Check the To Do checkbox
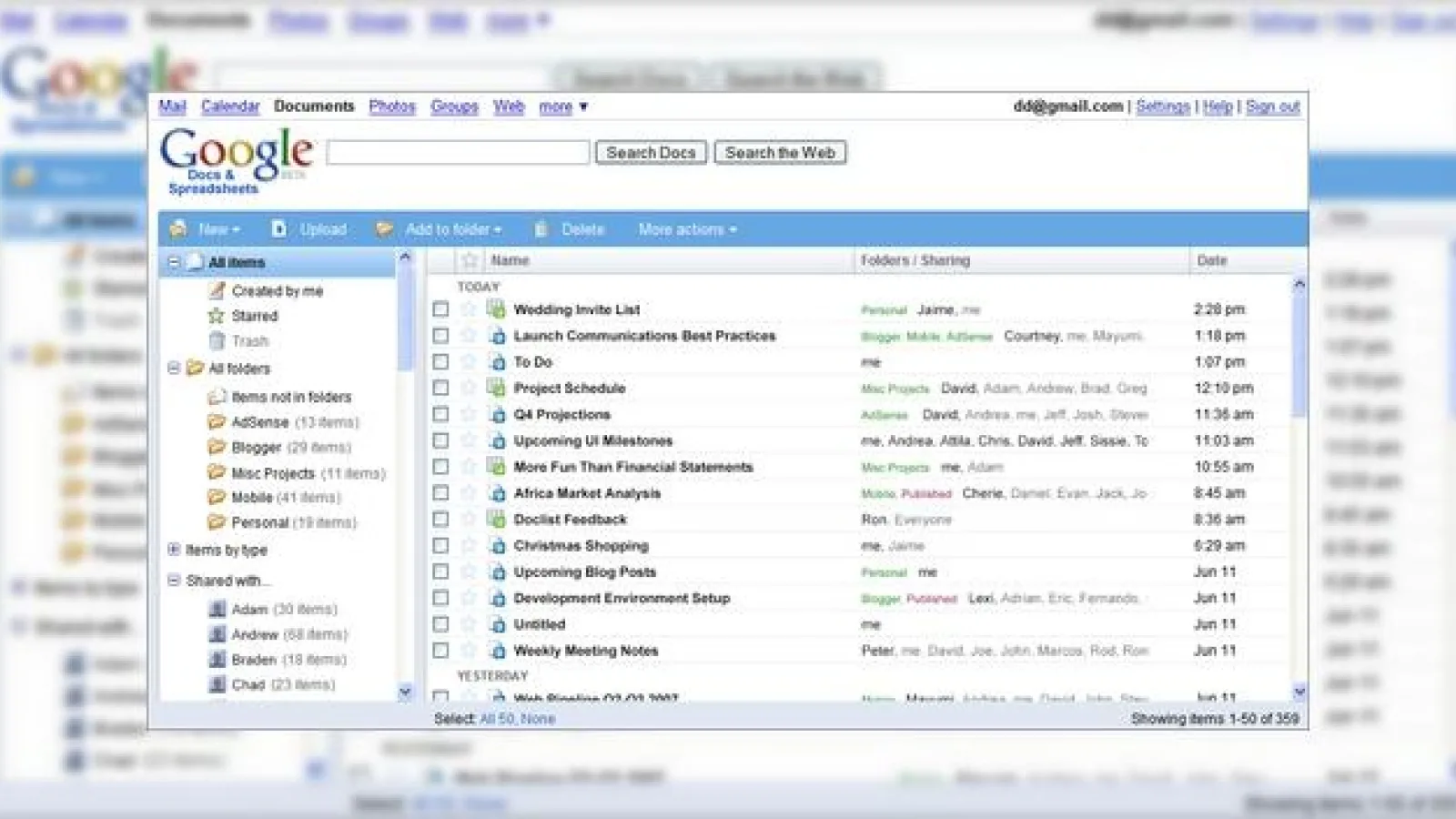The width and height of the screenshot is (1456, 819). pyautogui.click(x=441, y=362)
